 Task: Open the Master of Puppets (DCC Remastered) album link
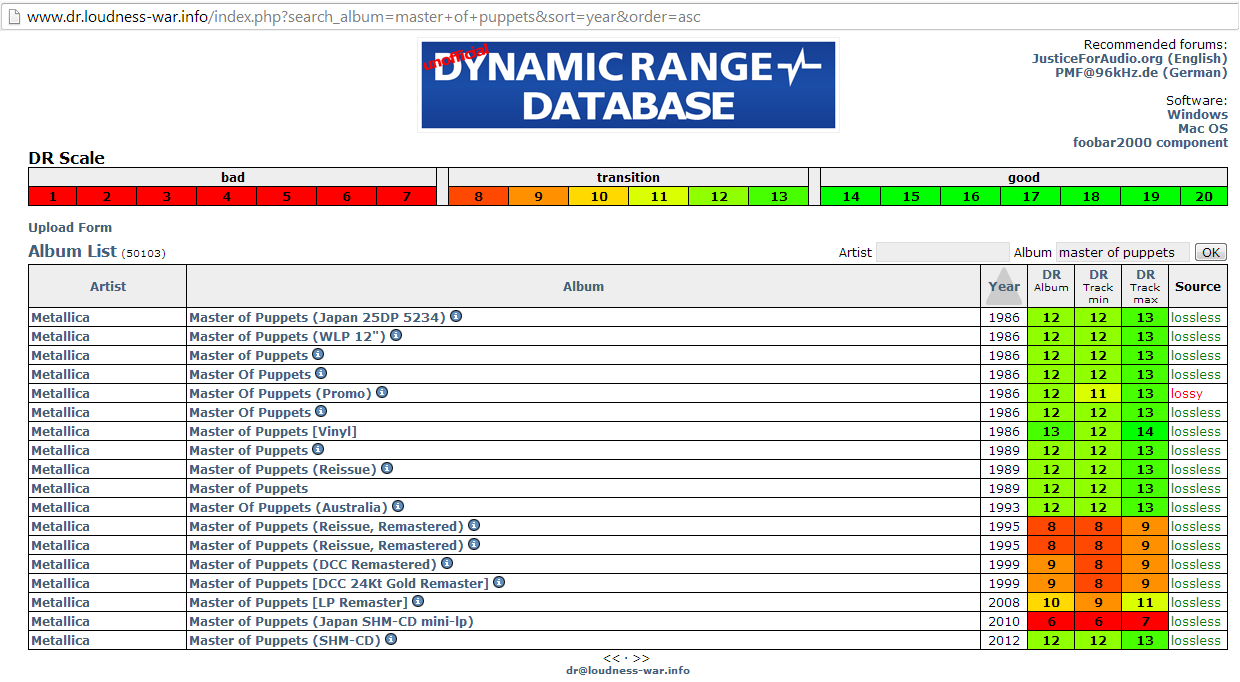point(313,564)
